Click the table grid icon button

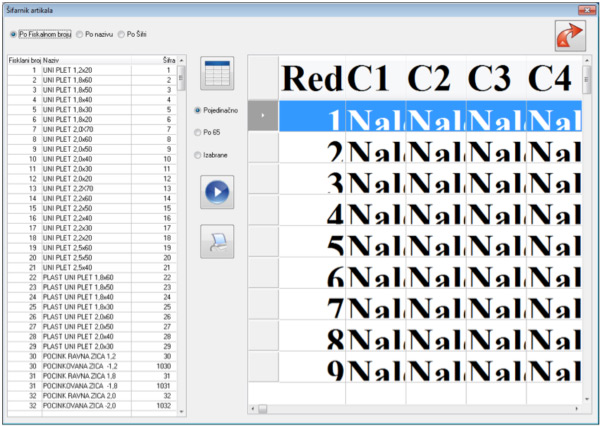[216, 74]
